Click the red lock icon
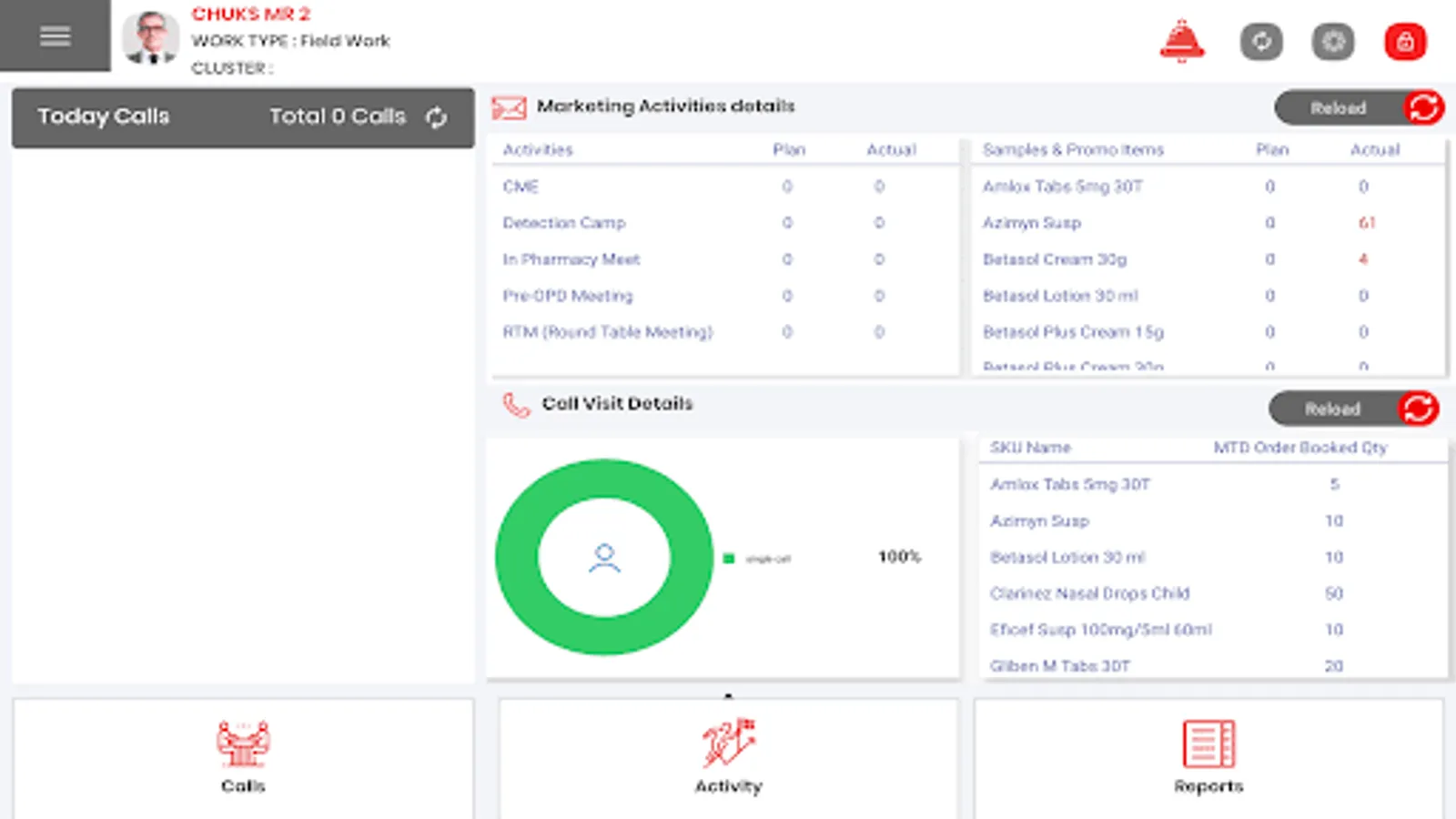The height and width of the screenshot is (819, 1456). 1405,41
